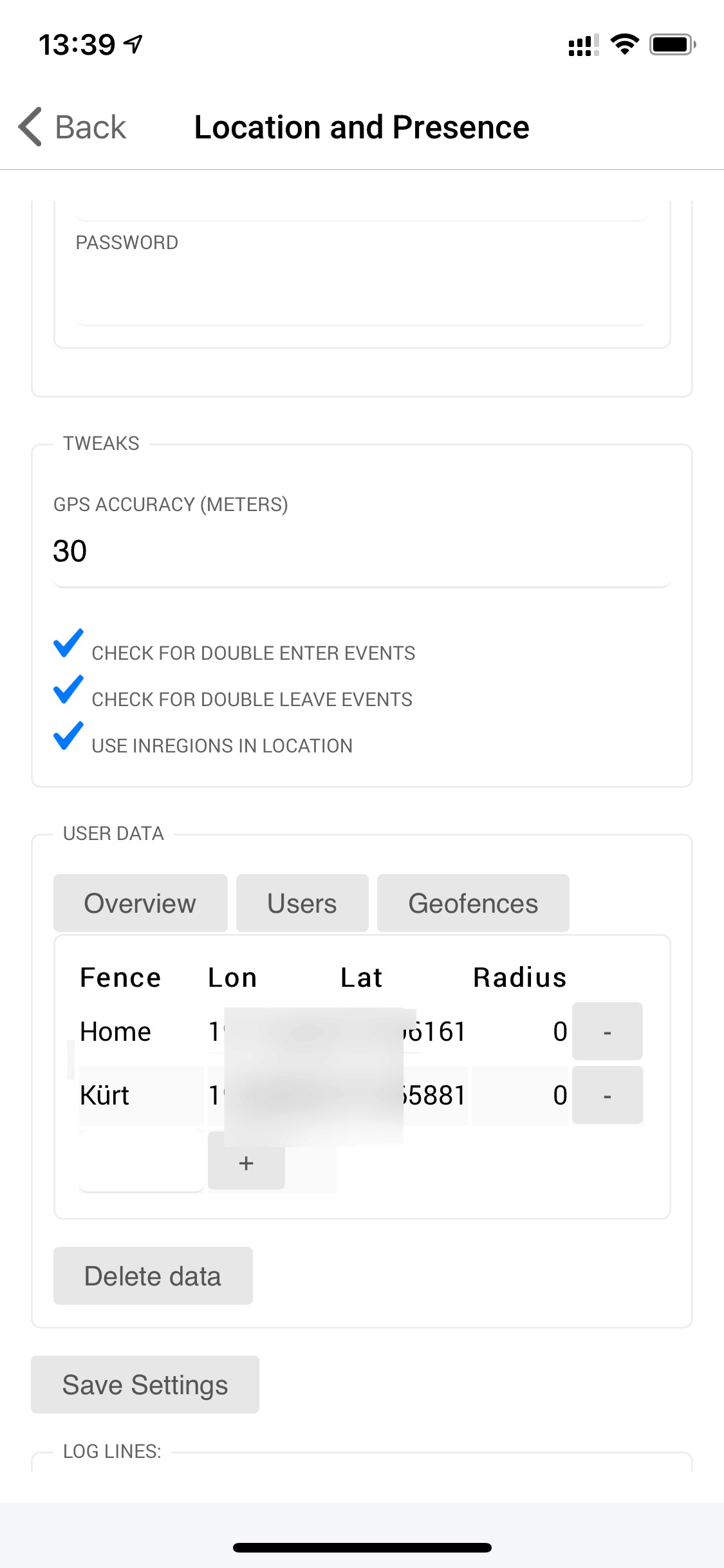Disable Use Inregions in Location
The width and height of the screenshot is (724, 1568).
68,736
